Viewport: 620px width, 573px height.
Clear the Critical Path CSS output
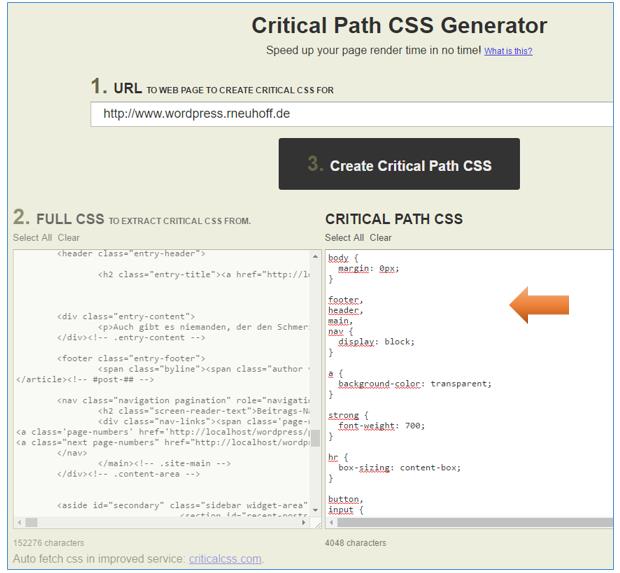coord(380,238)
